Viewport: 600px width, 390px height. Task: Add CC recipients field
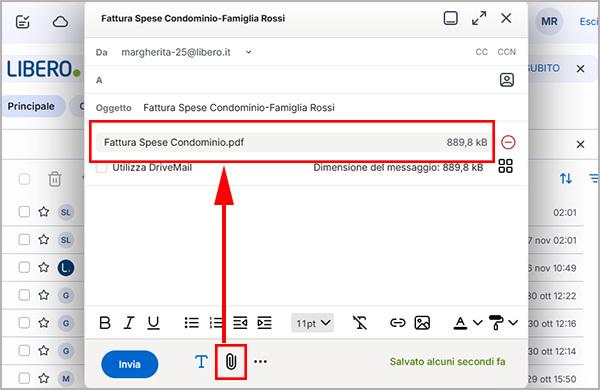481,52
